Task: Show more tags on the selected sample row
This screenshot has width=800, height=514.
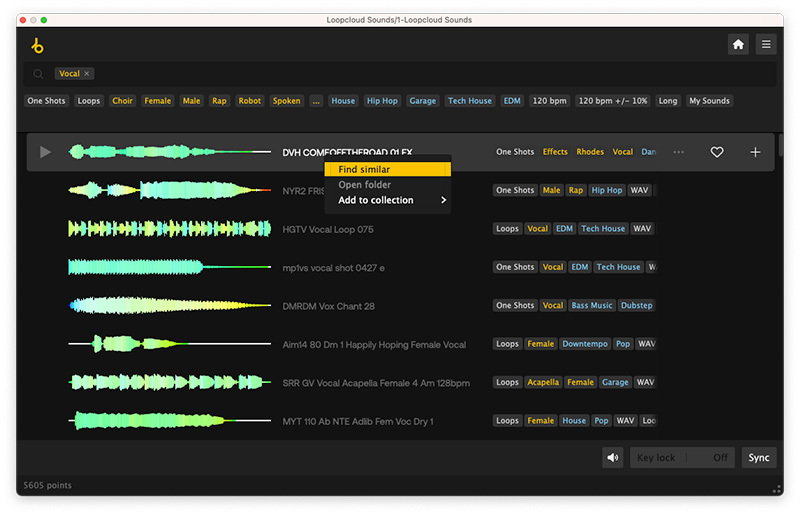Action: [679, 152]
